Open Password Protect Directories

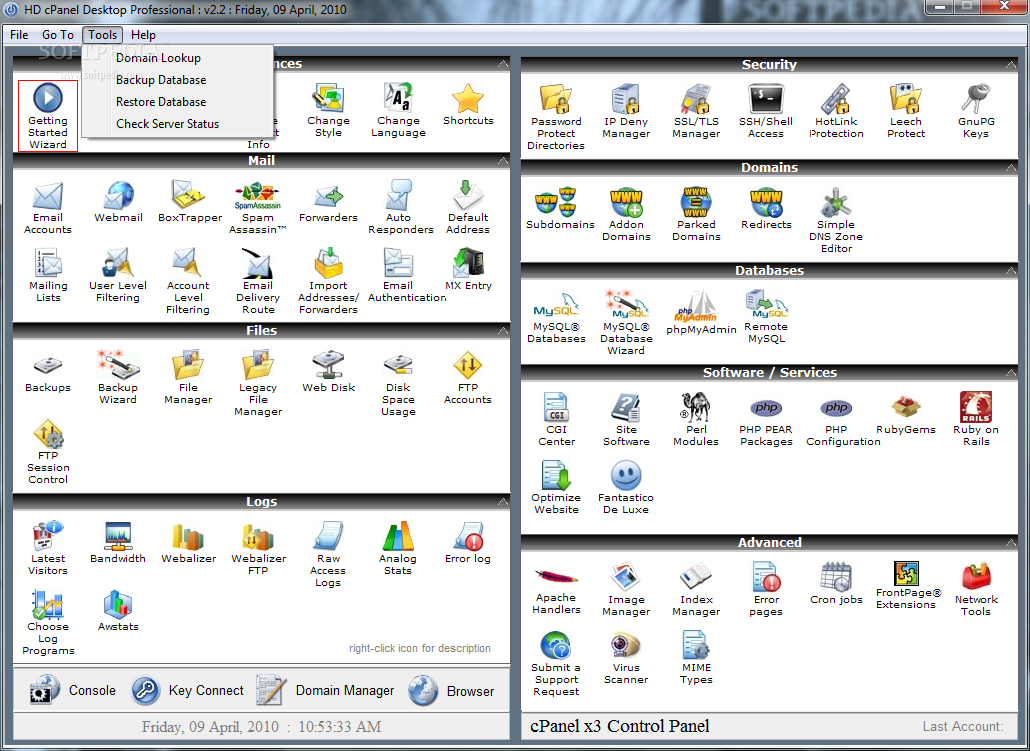pos(556,118)
